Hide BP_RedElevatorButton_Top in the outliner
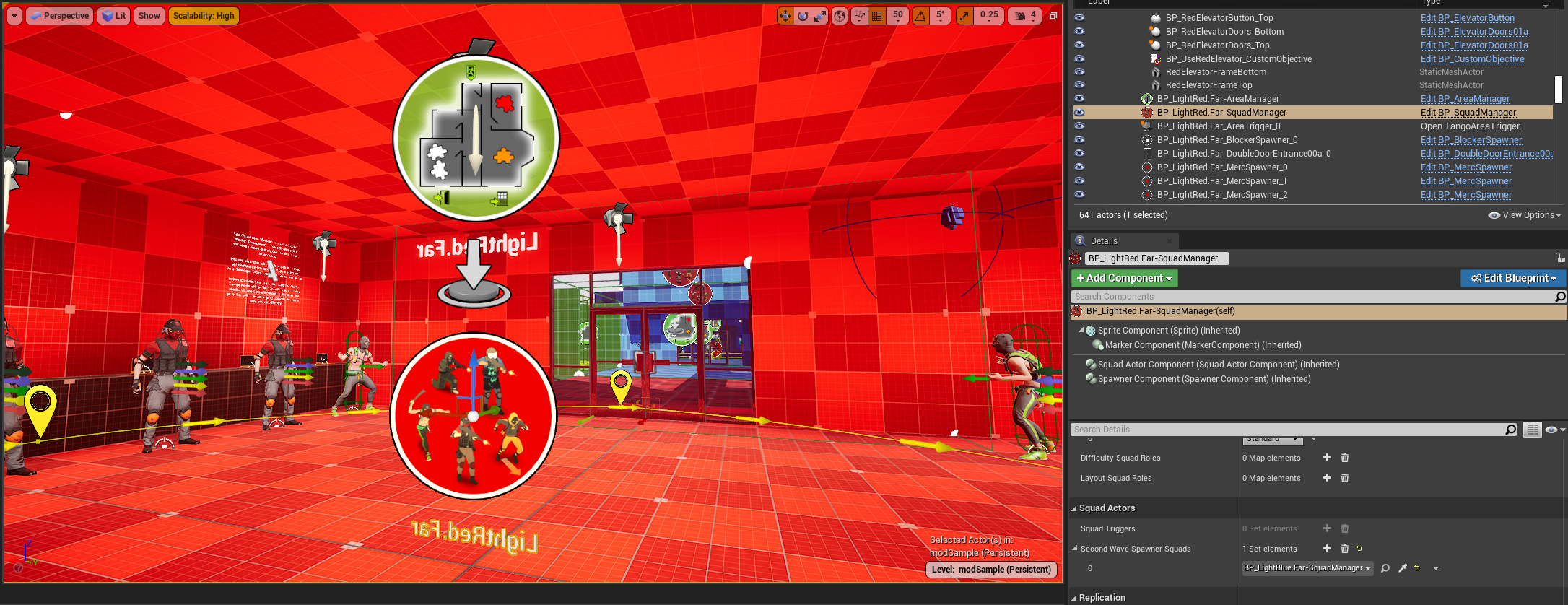Viewport: 1568px width, 605px height. 1079,18
